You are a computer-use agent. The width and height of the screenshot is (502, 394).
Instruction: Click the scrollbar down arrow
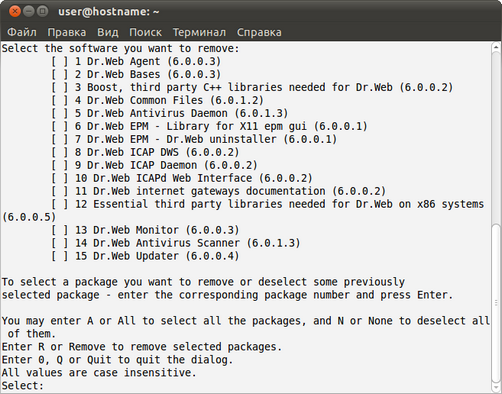click(x=496, y=388)
